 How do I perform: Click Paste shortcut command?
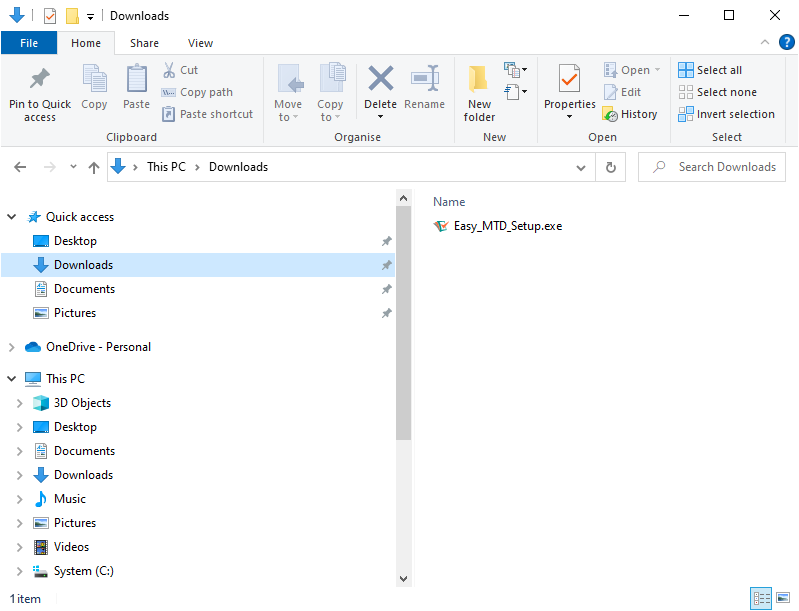pyautogui.click(x=207, y=114)
